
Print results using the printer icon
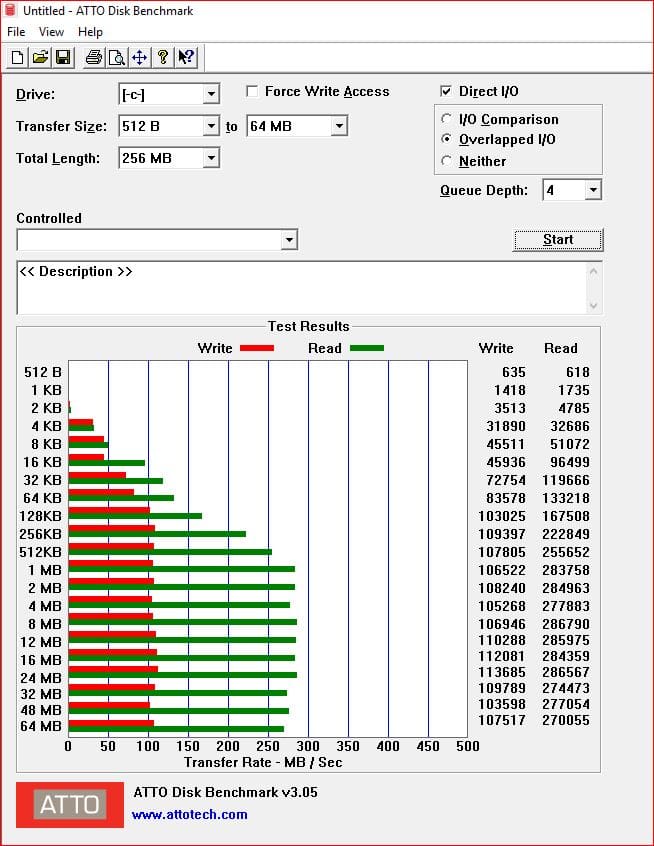94,57
